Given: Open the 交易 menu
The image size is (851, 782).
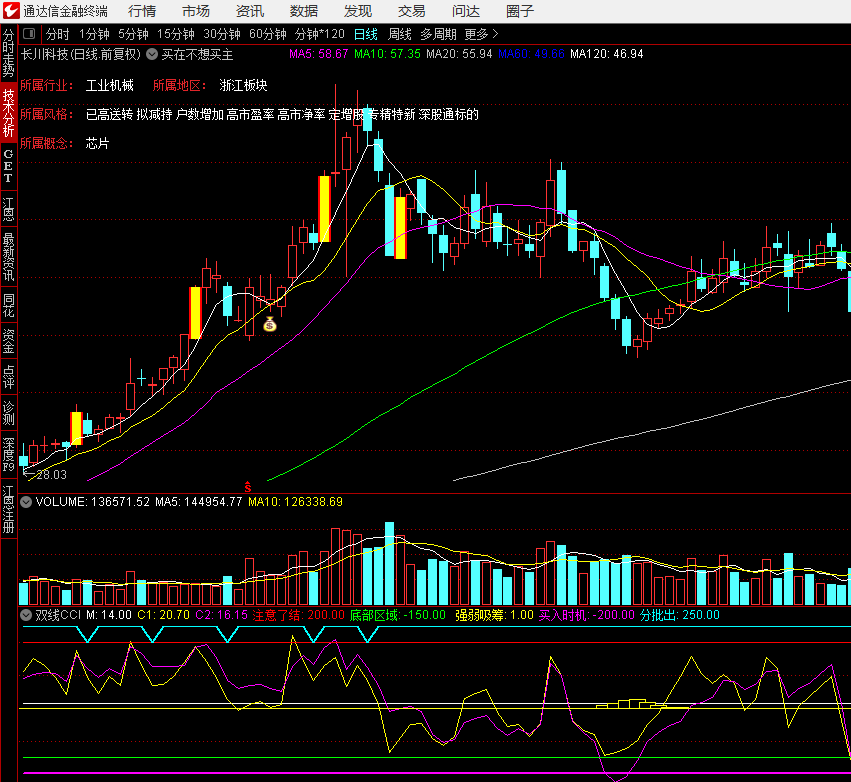Looking at the screenshot, I should click(411, 11).
